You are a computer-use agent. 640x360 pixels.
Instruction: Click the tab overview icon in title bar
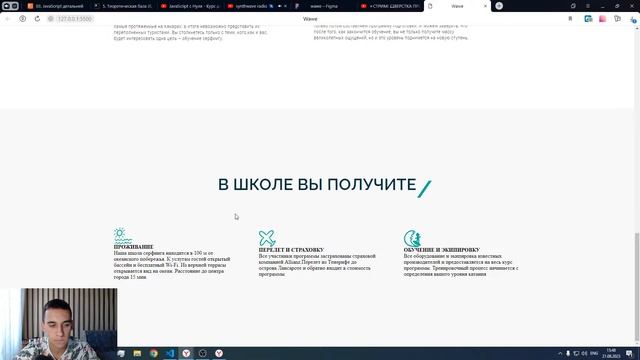point(573,6)
